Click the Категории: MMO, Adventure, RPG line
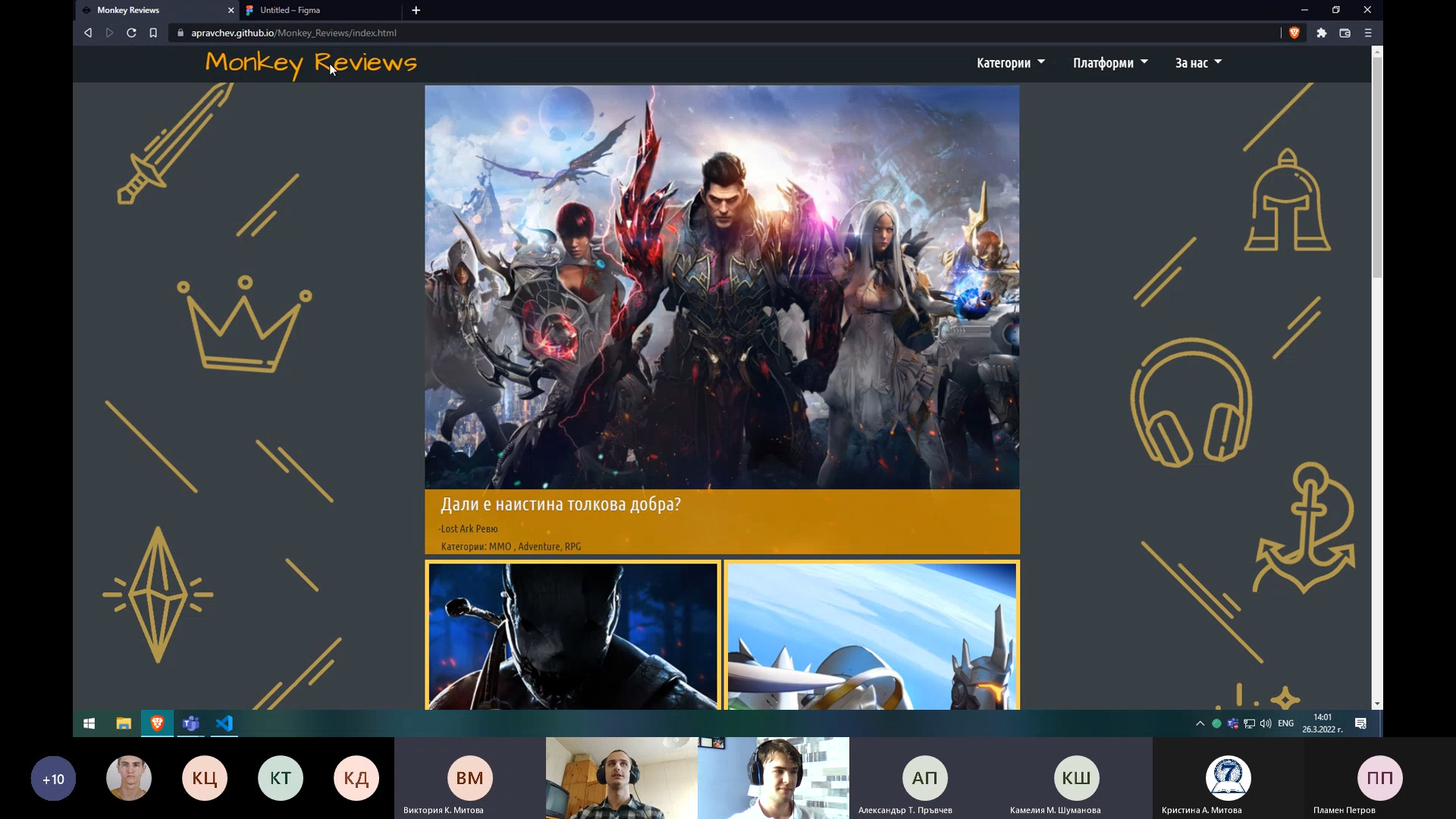 511,546
